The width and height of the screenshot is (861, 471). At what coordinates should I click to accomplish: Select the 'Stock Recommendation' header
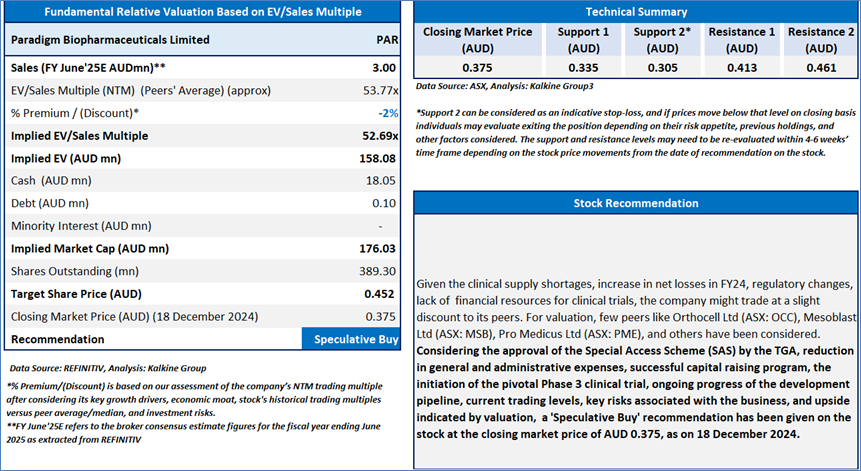coord(636,203)
